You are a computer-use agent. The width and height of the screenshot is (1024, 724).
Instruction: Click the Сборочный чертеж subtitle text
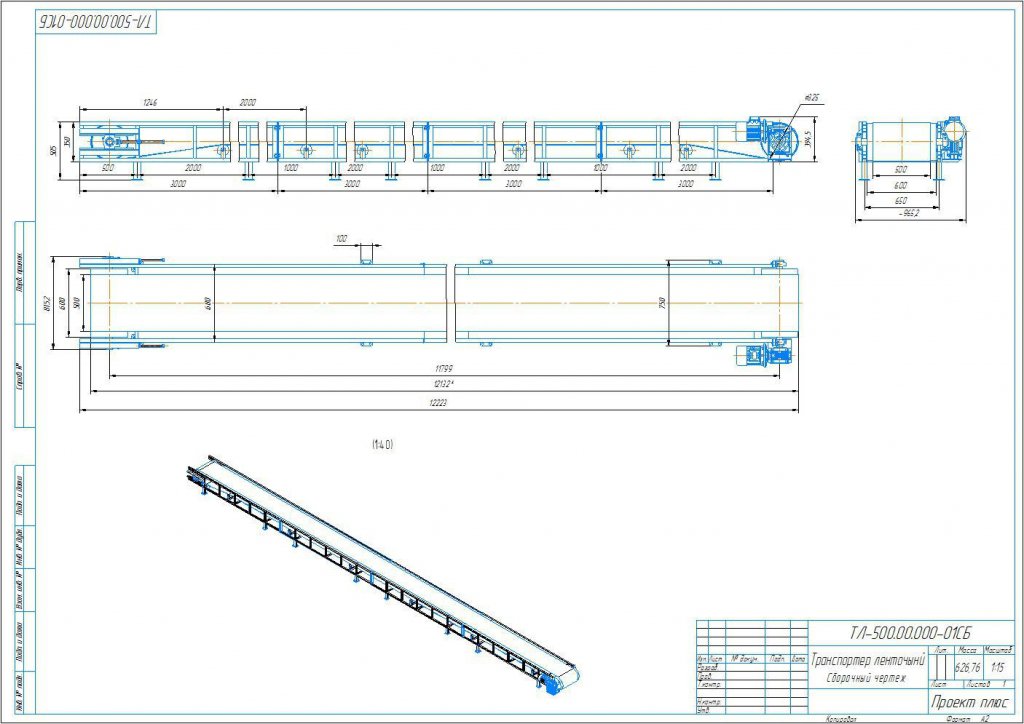pos(865,678)
